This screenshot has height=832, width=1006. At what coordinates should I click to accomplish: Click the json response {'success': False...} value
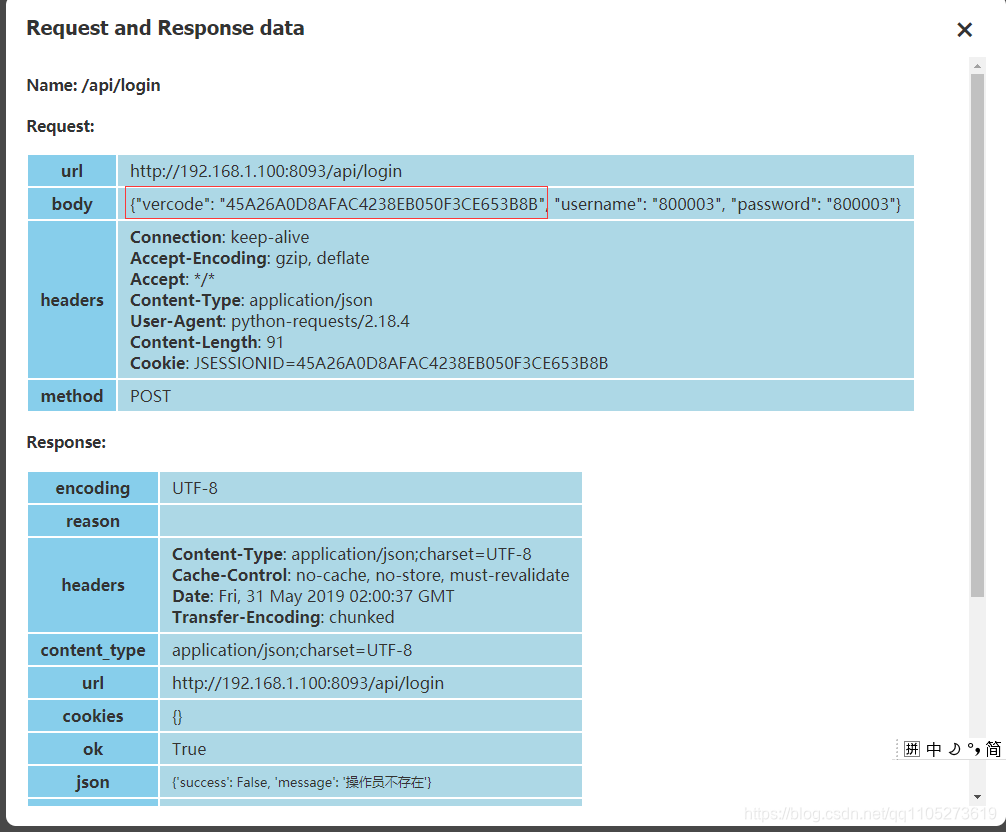[x=302, y=782]
